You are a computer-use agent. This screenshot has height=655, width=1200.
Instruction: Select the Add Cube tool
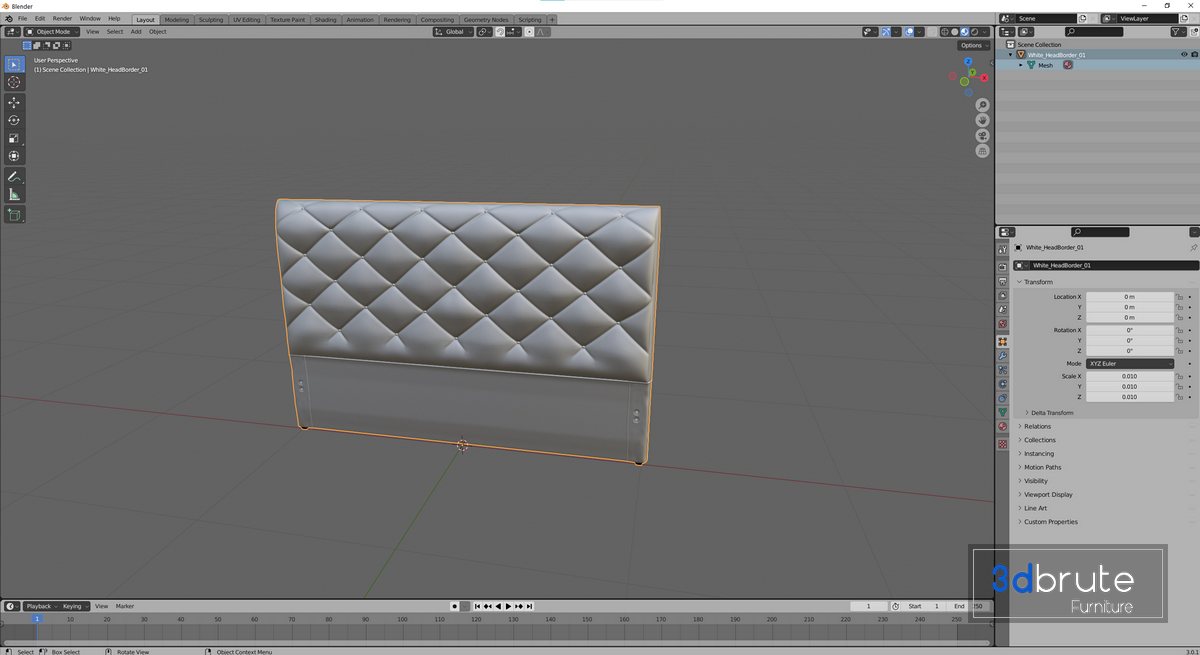click(x=14, y=214)
